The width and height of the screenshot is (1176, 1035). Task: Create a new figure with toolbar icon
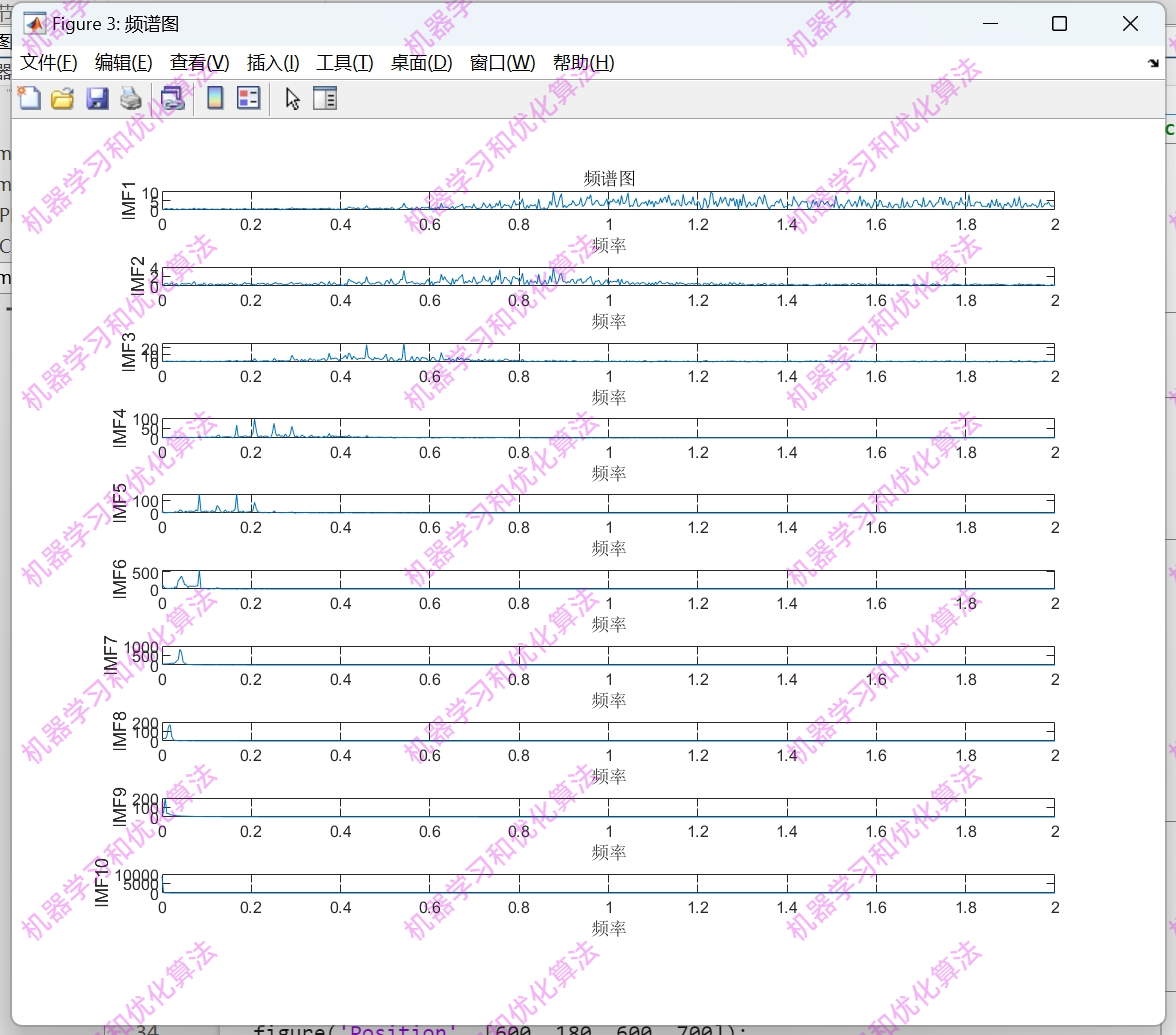tap(29, 98)
